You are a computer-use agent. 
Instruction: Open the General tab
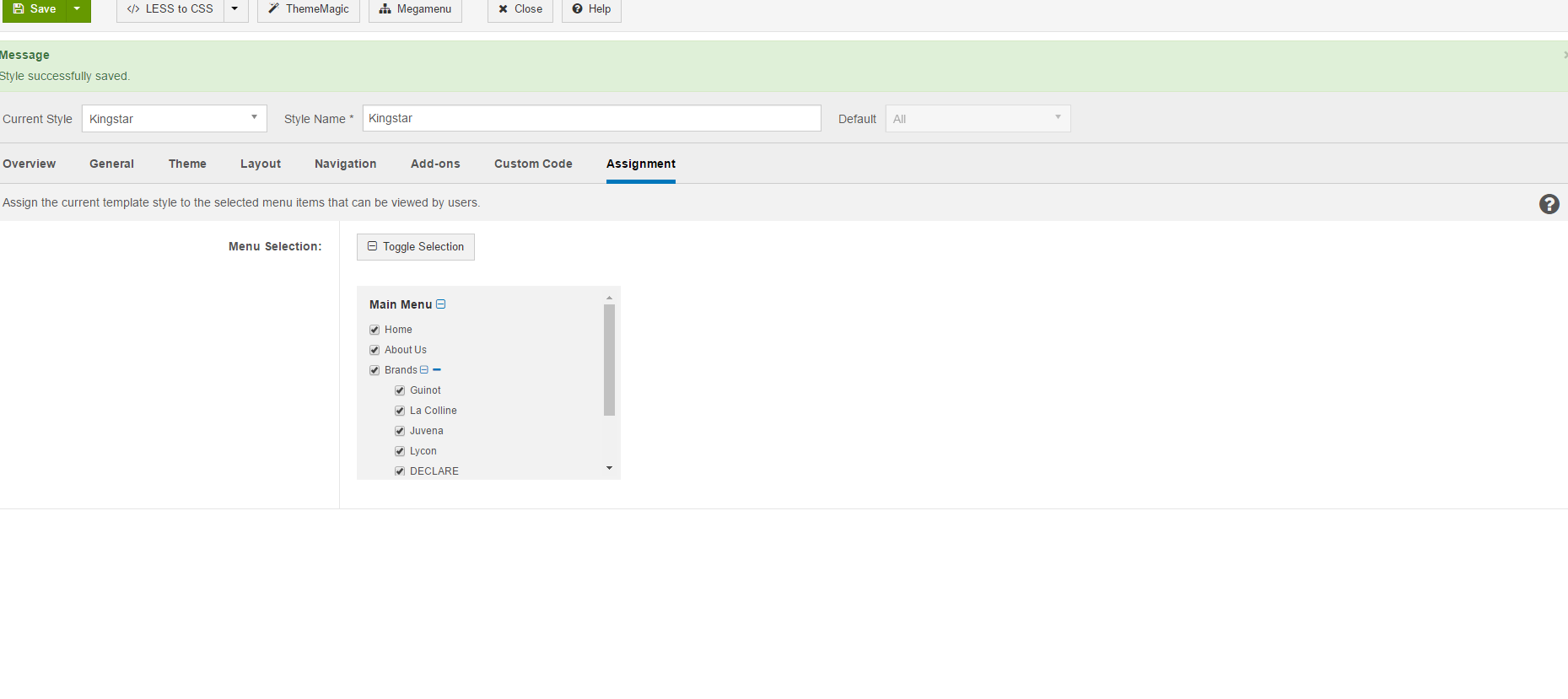click(x=112, y=164)
